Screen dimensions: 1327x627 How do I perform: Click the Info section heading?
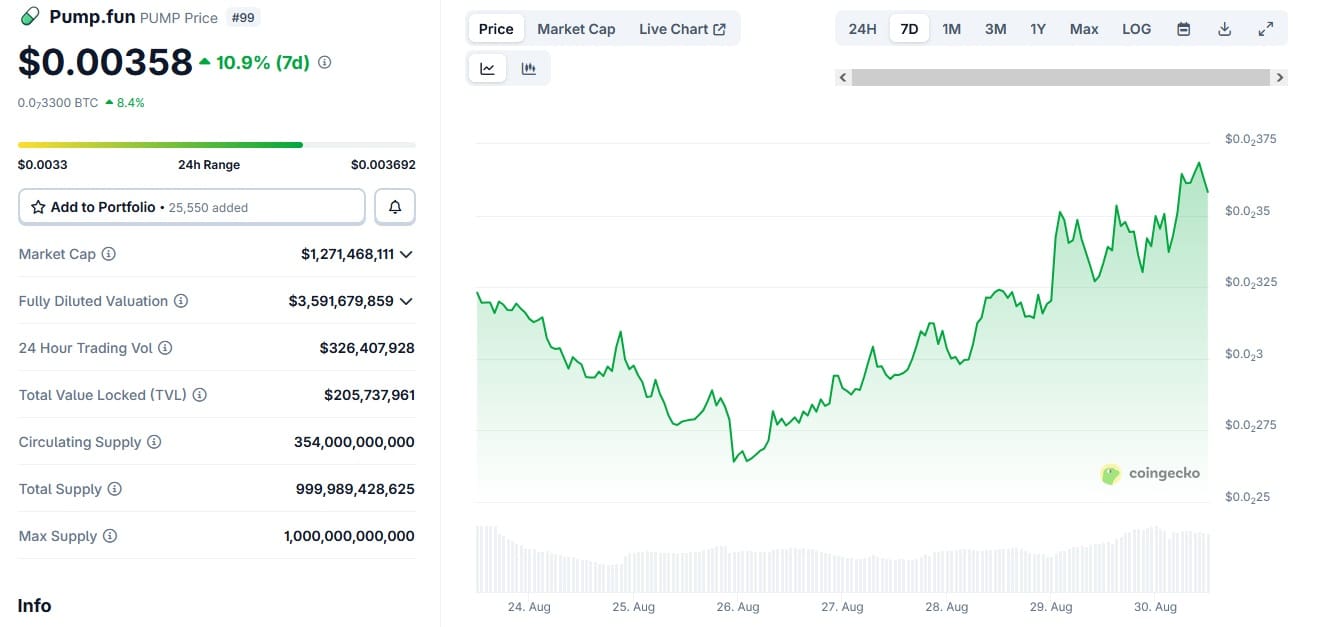[x=34, y=606]
